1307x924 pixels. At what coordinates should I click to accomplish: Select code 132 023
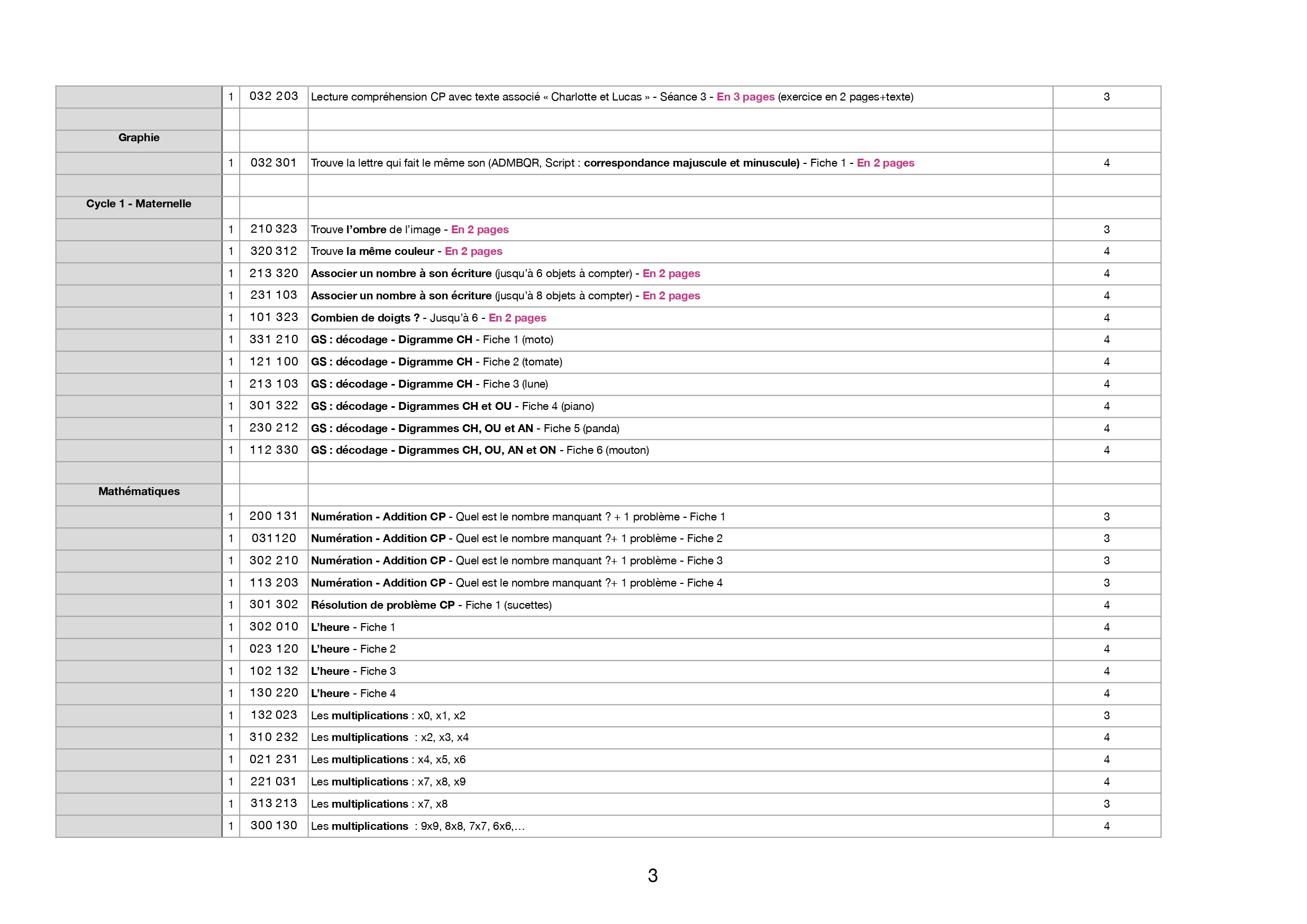[x=274, y=715]
